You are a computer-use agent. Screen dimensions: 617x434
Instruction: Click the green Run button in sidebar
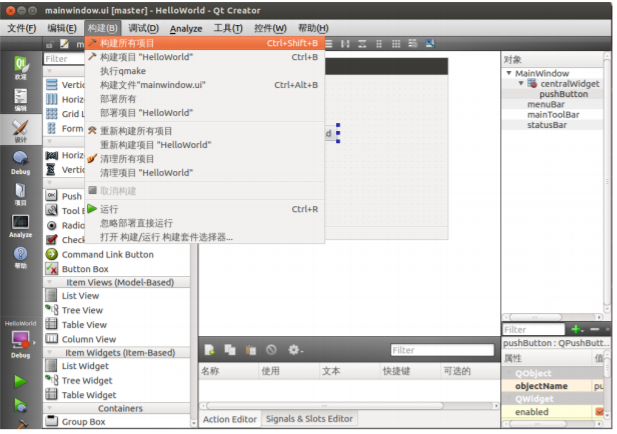click(20, 381)
